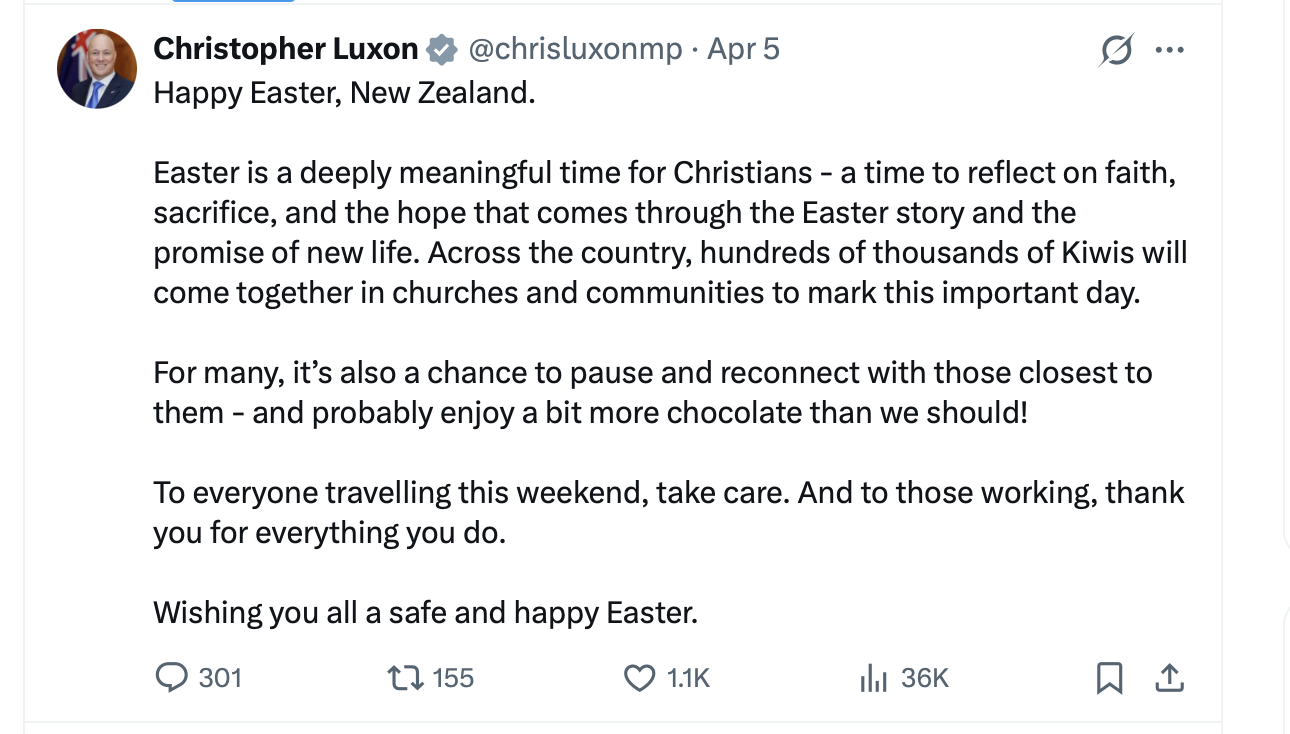Open Christopher Luxon's profile picture
Viewport: 1290px width, 734px height.
[x=97, y=69]
